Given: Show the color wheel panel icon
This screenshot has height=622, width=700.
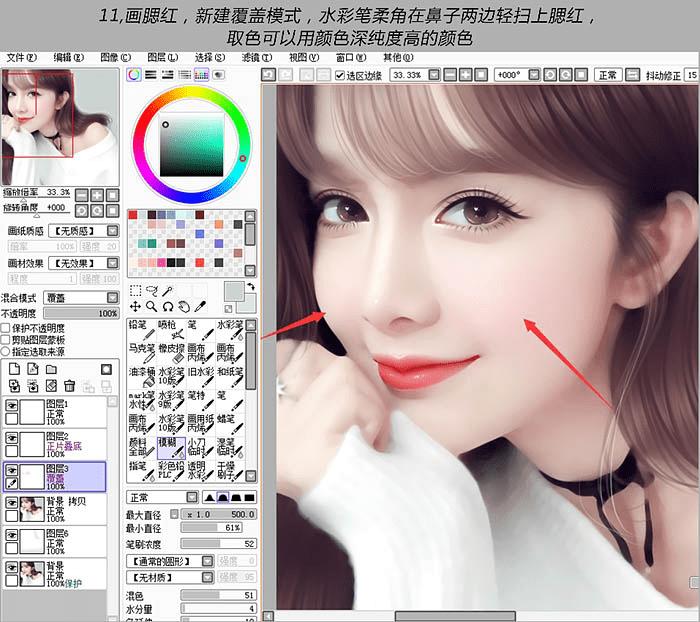Looking at the screenshot, I should [x=134, y=75].
